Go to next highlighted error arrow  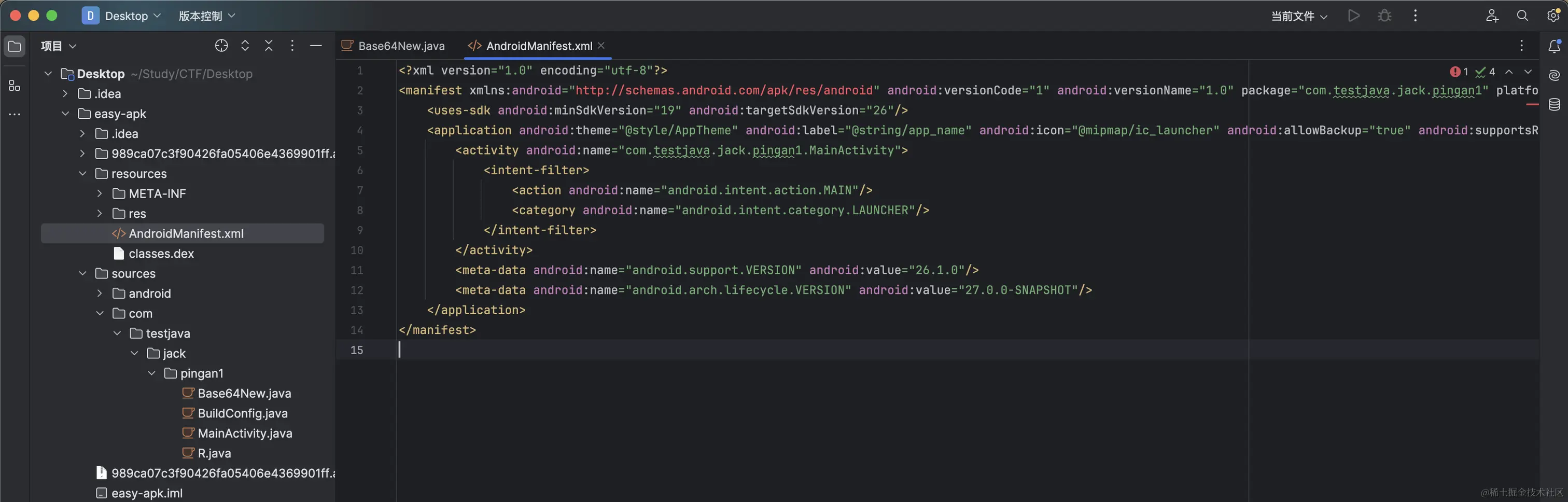1528,72
